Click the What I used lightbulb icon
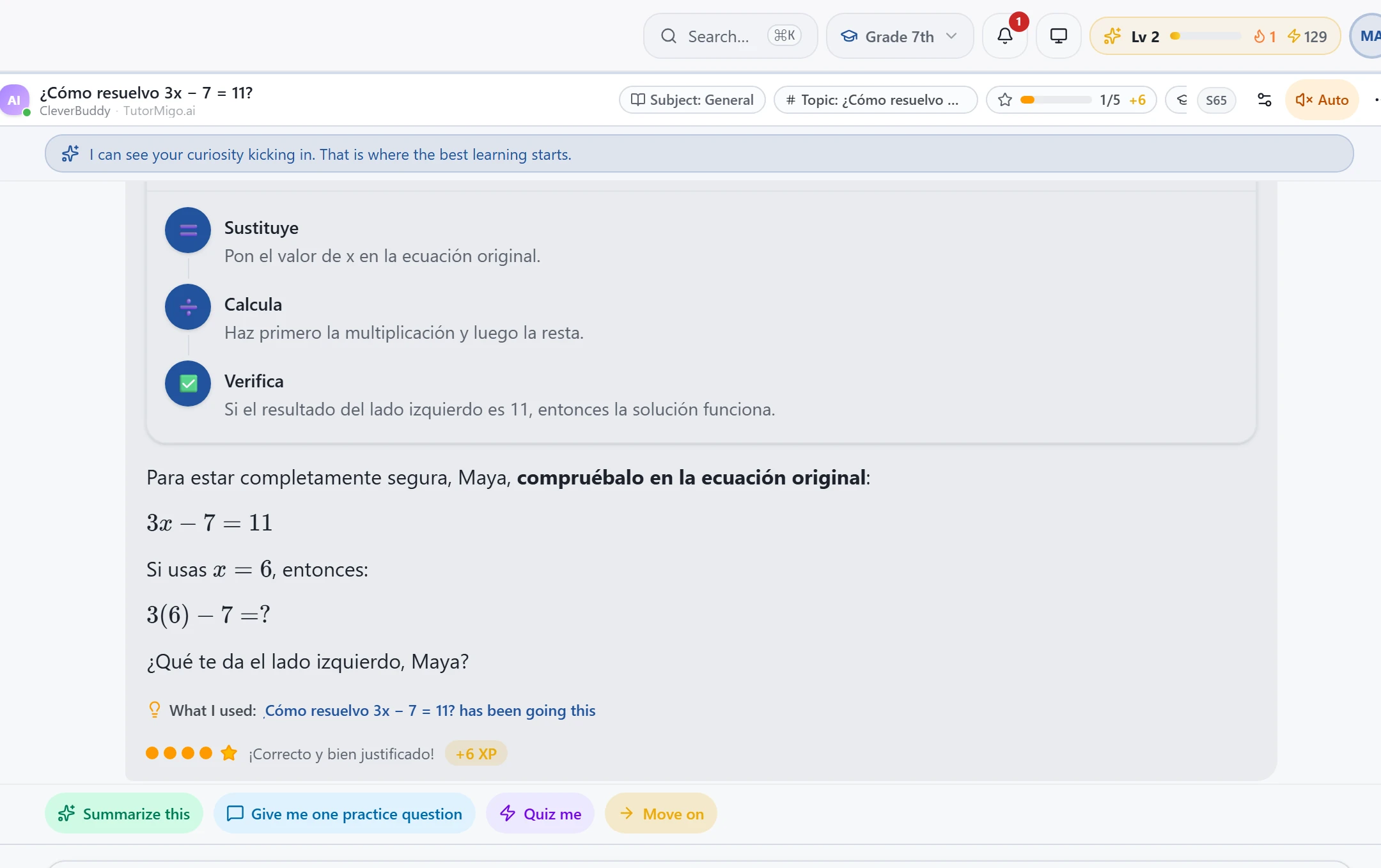The width and height of the screenshot is (1381, 868). tap(154, 709)
